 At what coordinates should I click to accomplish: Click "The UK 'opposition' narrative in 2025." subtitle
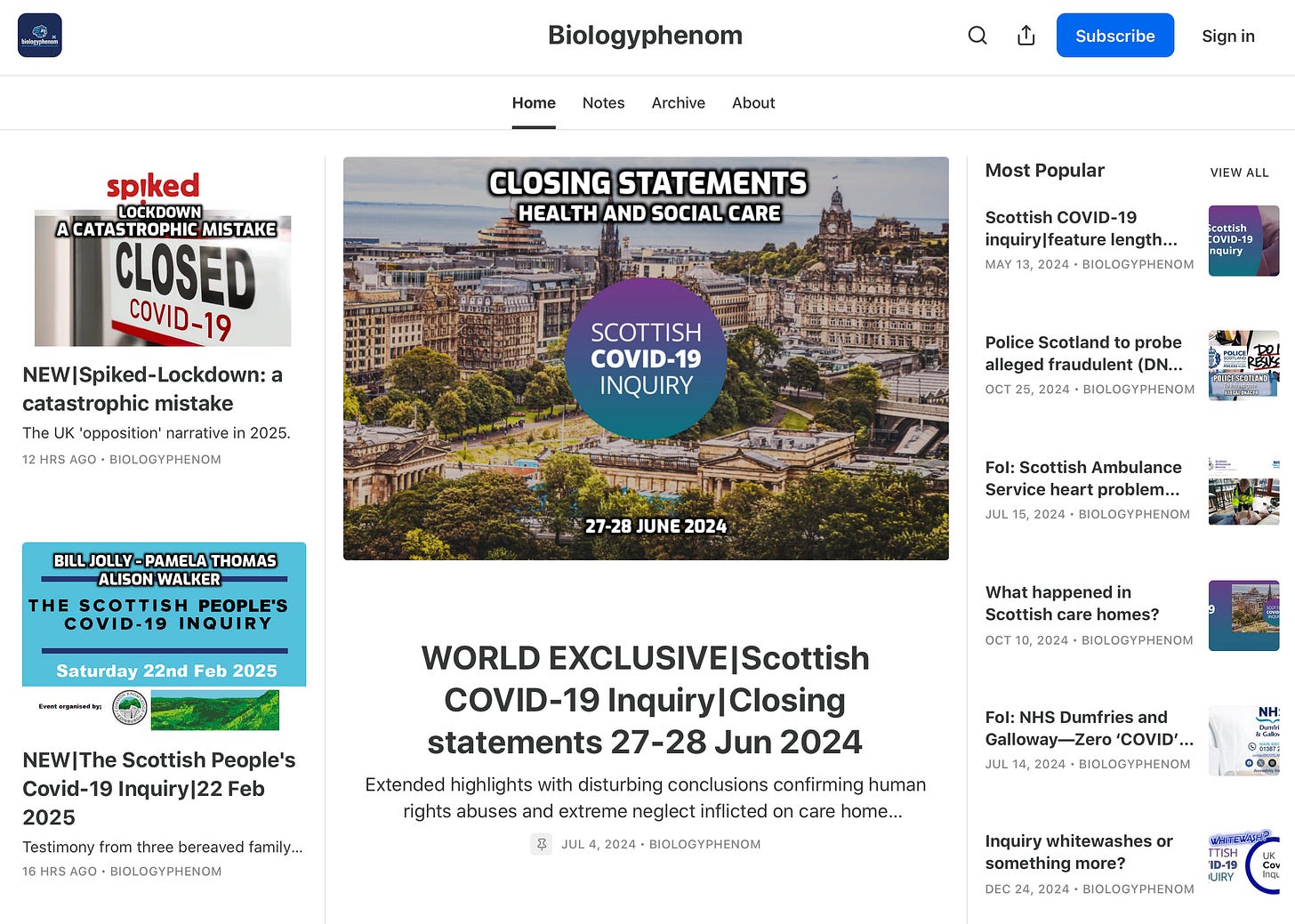tap(157, 433)
